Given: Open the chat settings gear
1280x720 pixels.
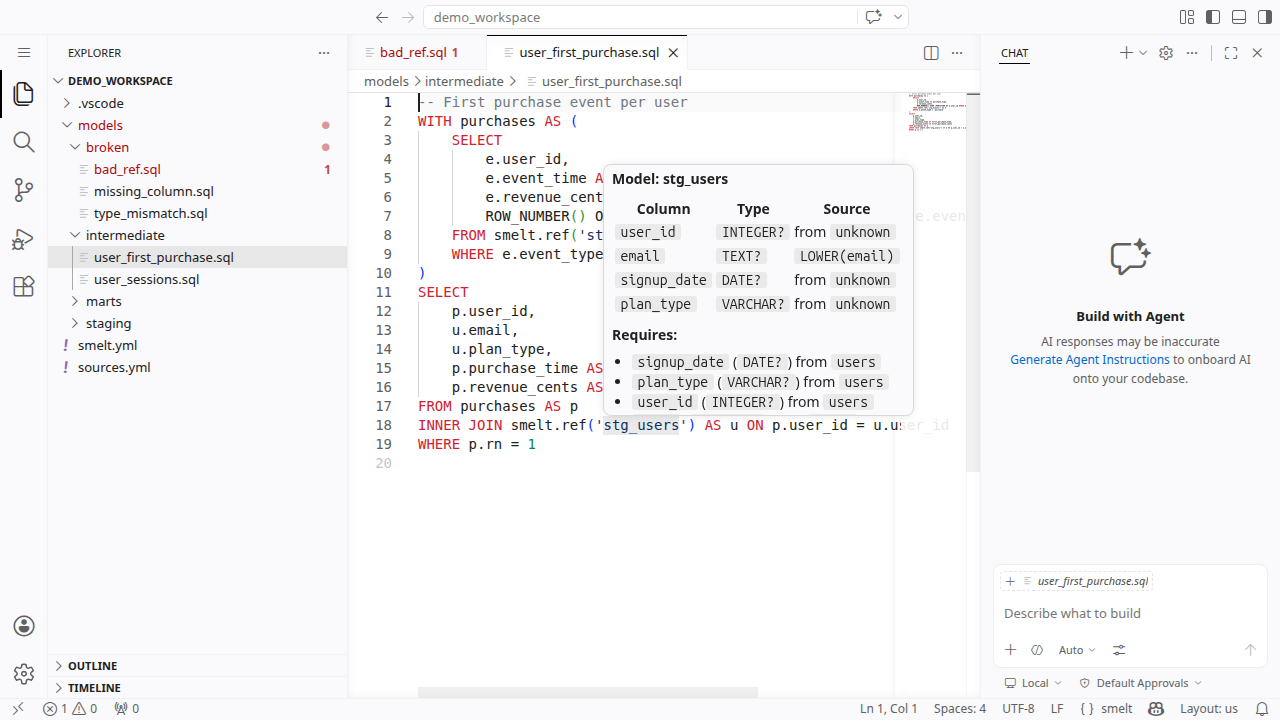Looking at the screenshot, I should (1165, 53).
